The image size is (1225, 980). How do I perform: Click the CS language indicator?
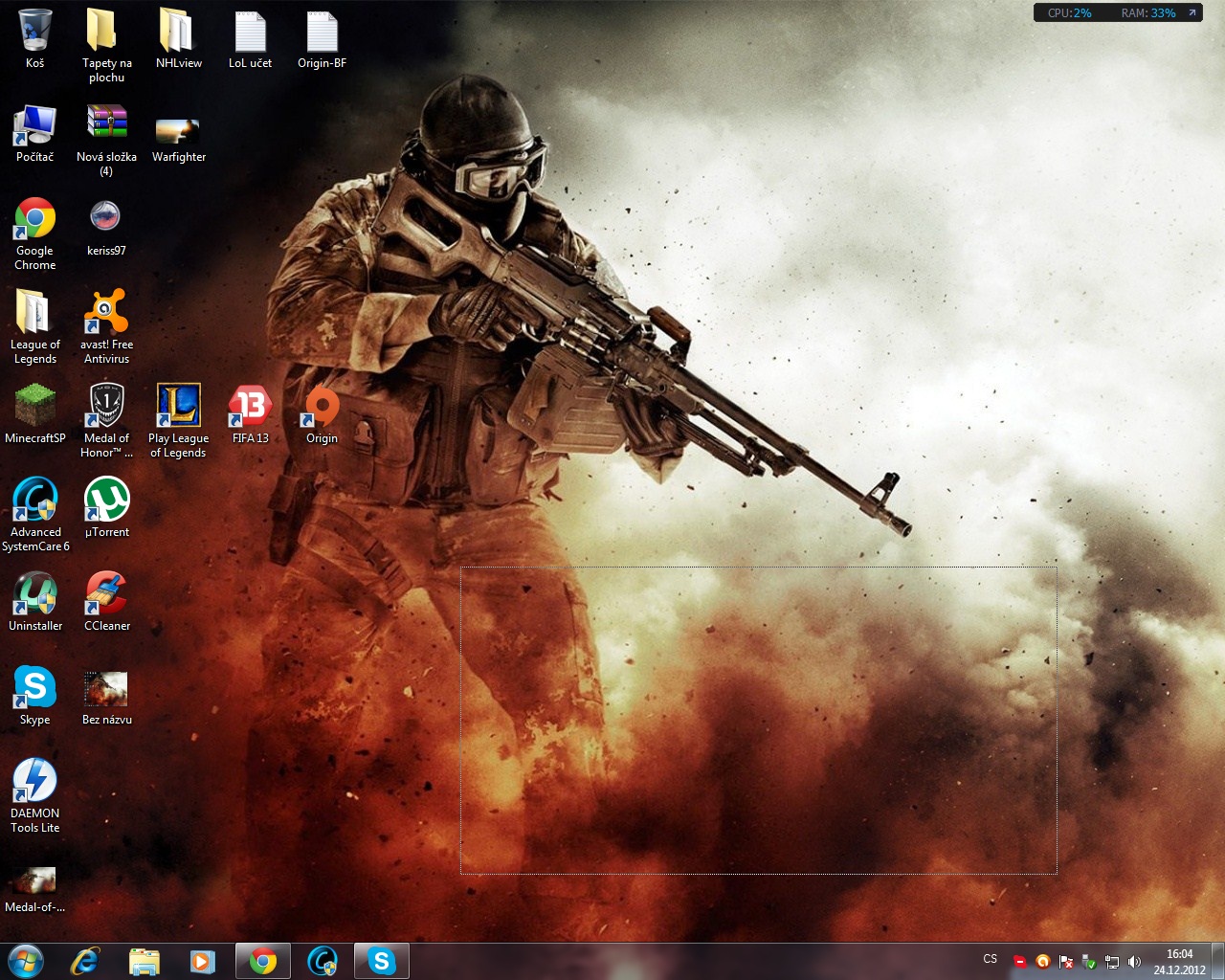tap(991, 959)
